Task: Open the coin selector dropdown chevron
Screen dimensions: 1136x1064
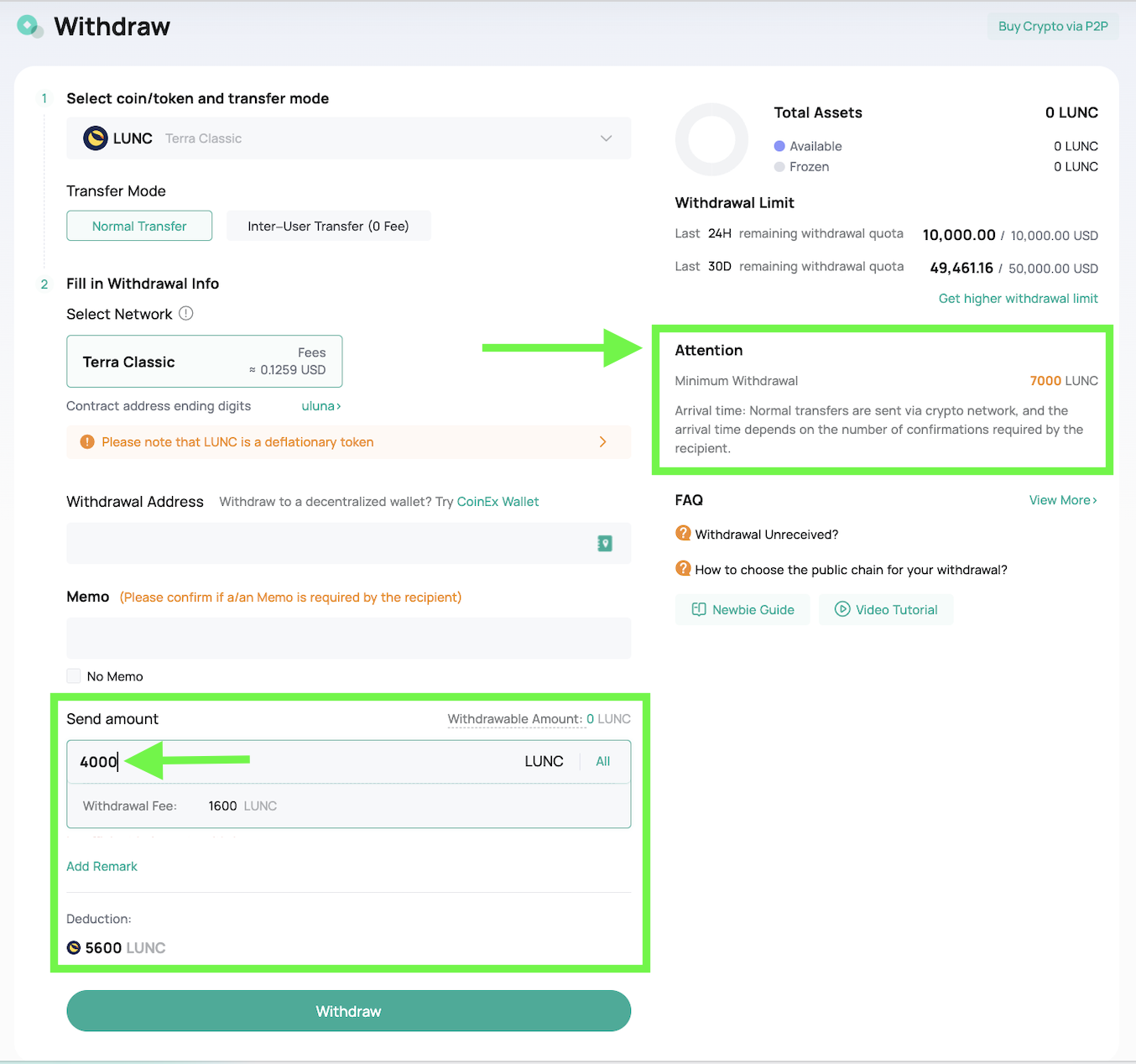Action: click(x=606, y=138)
